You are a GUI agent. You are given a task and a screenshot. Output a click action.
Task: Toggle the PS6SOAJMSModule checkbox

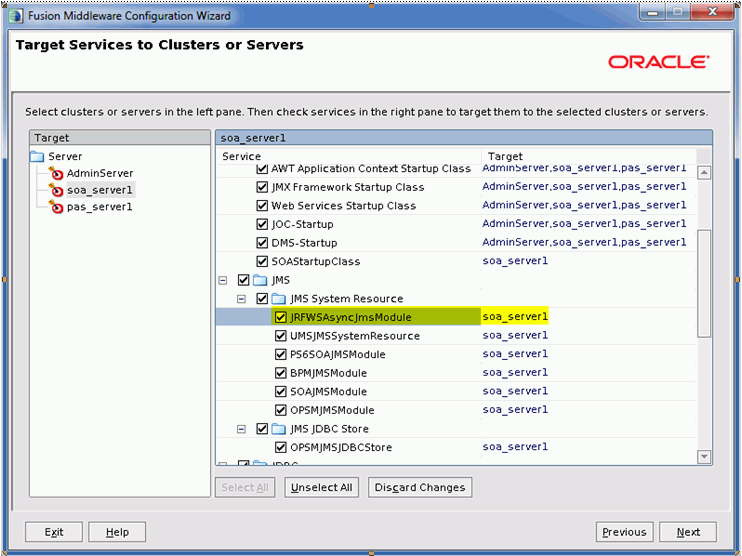(x=281, y=354)
